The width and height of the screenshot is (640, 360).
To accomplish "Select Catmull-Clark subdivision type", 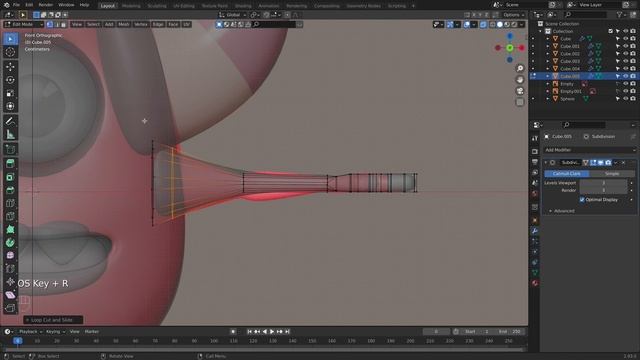I will (x=567, y=173).
